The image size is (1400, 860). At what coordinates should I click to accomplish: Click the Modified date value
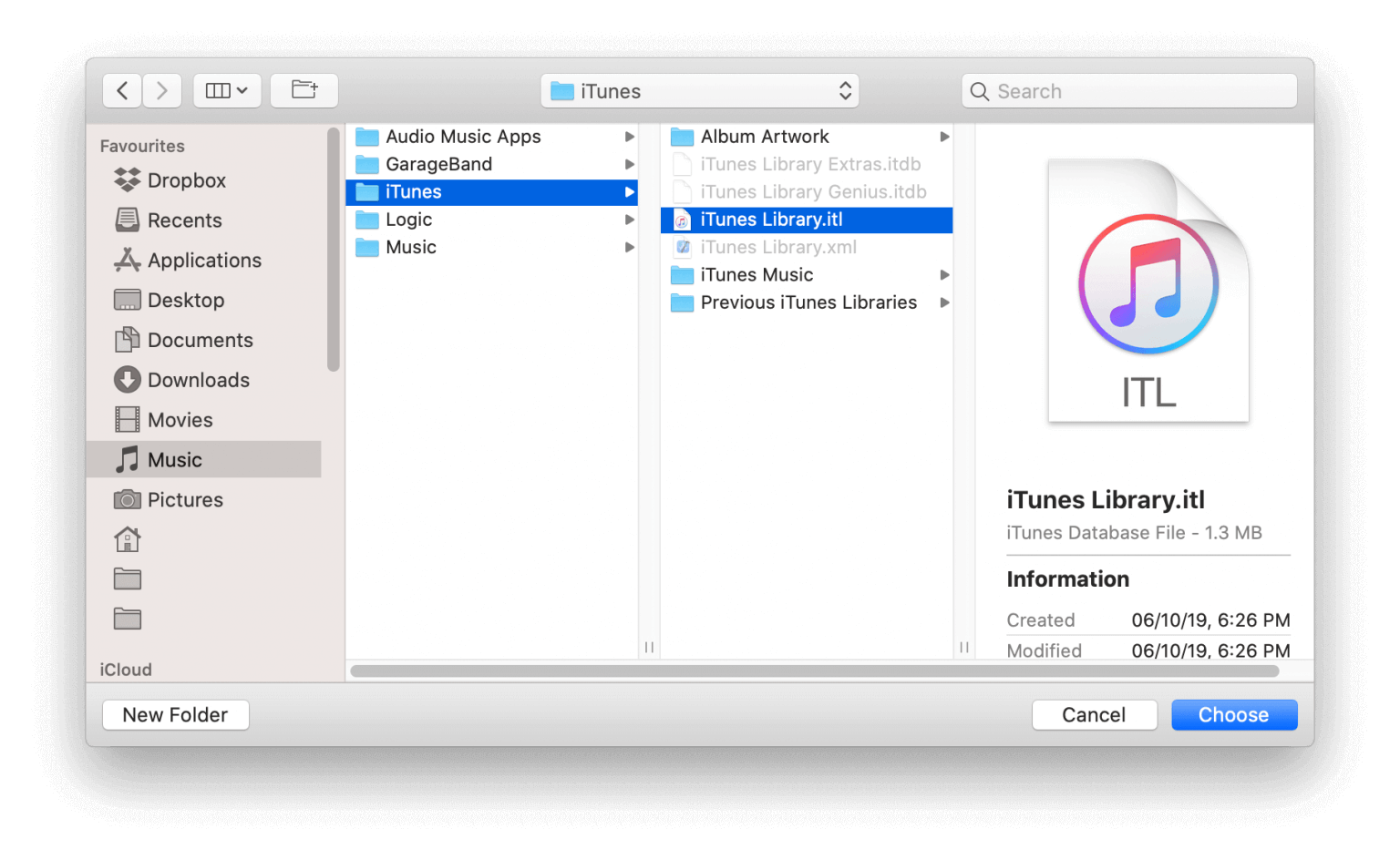[1210, 650]
